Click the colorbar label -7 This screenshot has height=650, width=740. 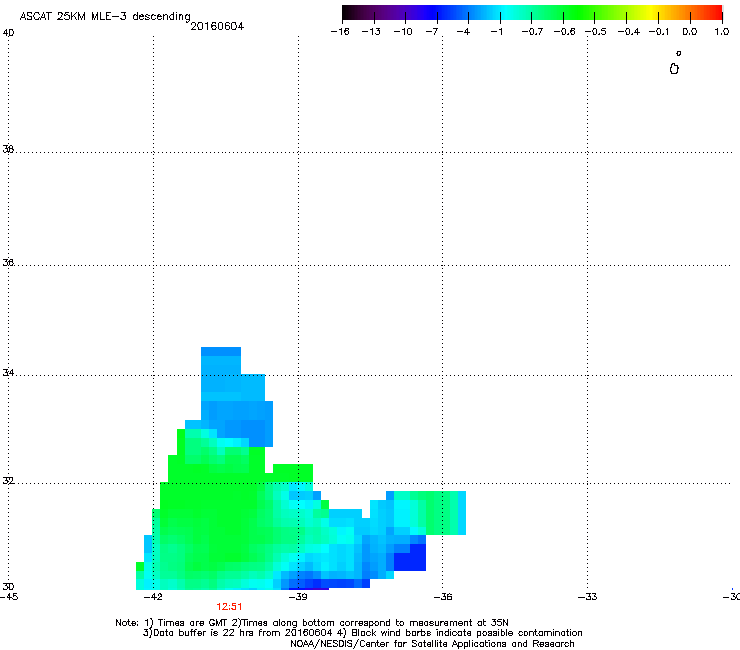(x=432, y=32)
